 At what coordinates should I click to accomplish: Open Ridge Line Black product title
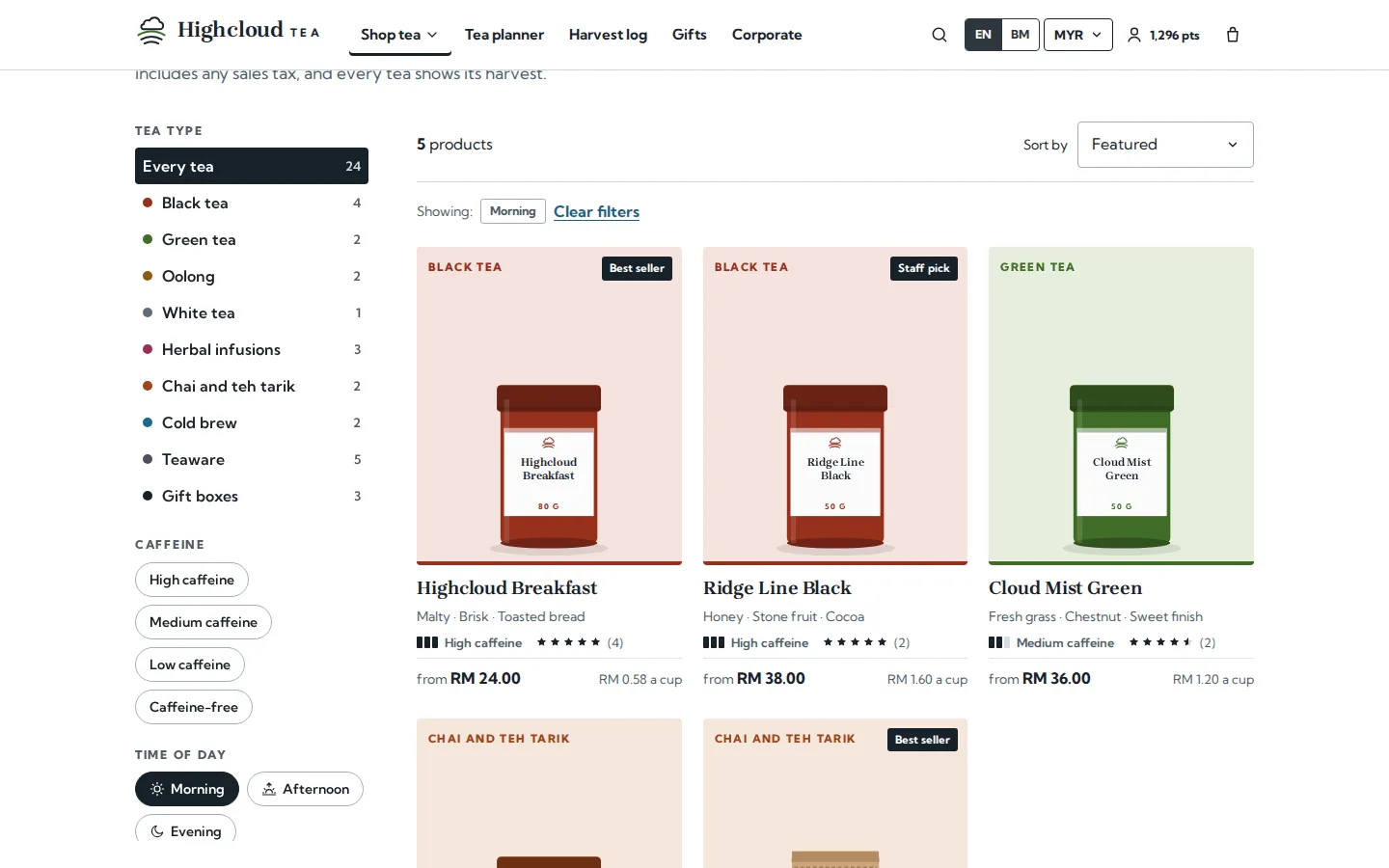(777, 588)
